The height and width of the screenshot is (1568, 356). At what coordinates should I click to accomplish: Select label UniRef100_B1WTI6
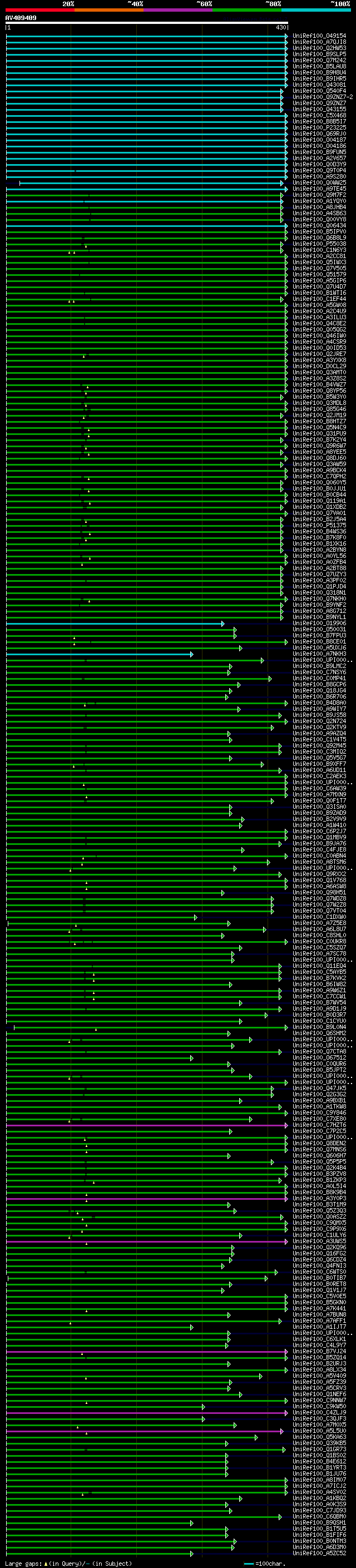click(319, 293)
